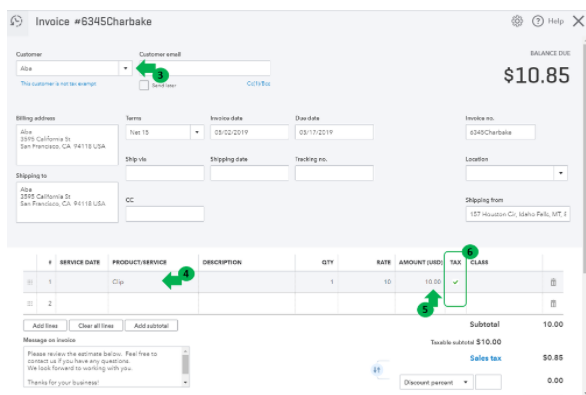Click the Ship via field
This screenshot has height=395, width=586.
point(165,173)
